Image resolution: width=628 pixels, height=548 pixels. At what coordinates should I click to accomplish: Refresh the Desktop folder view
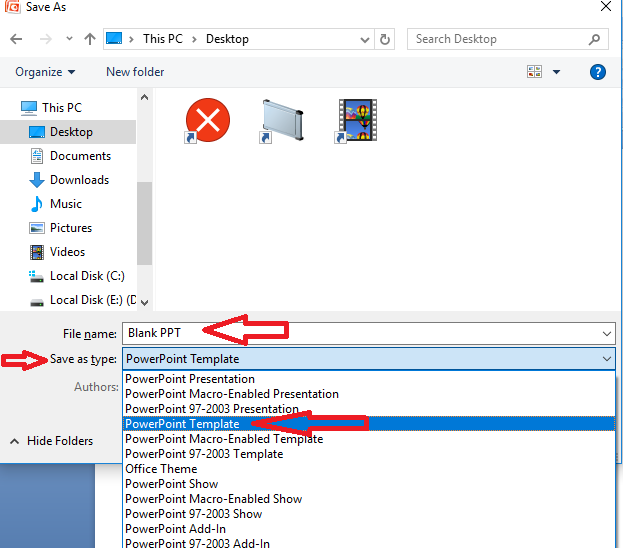pos(384,39)
